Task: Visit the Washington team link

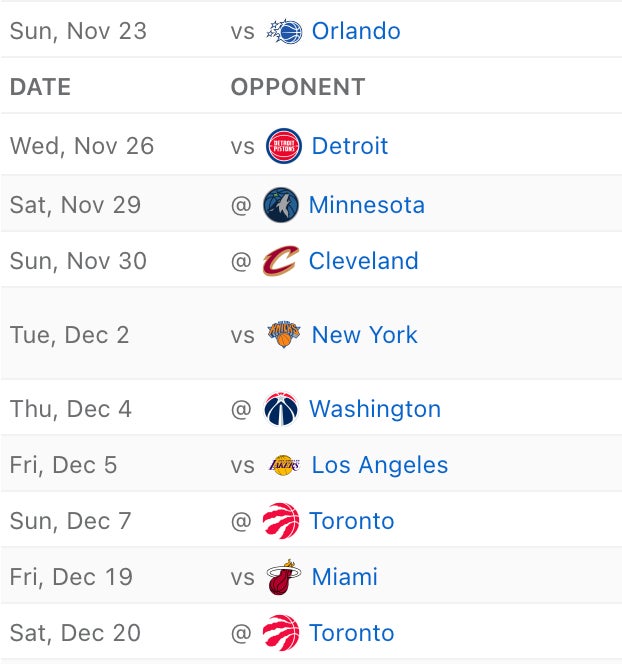Action: [375, 409]
